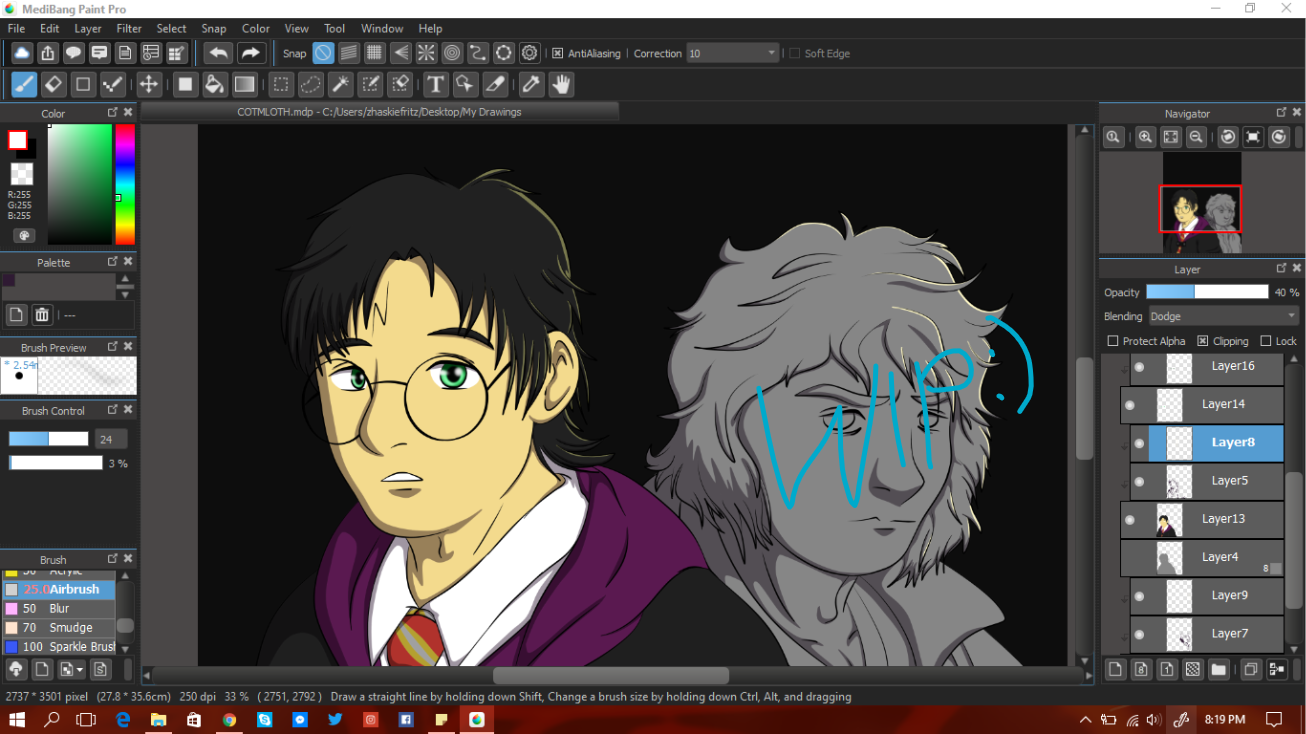
Task: Select the Select Eraser tool
Action: 400,85
